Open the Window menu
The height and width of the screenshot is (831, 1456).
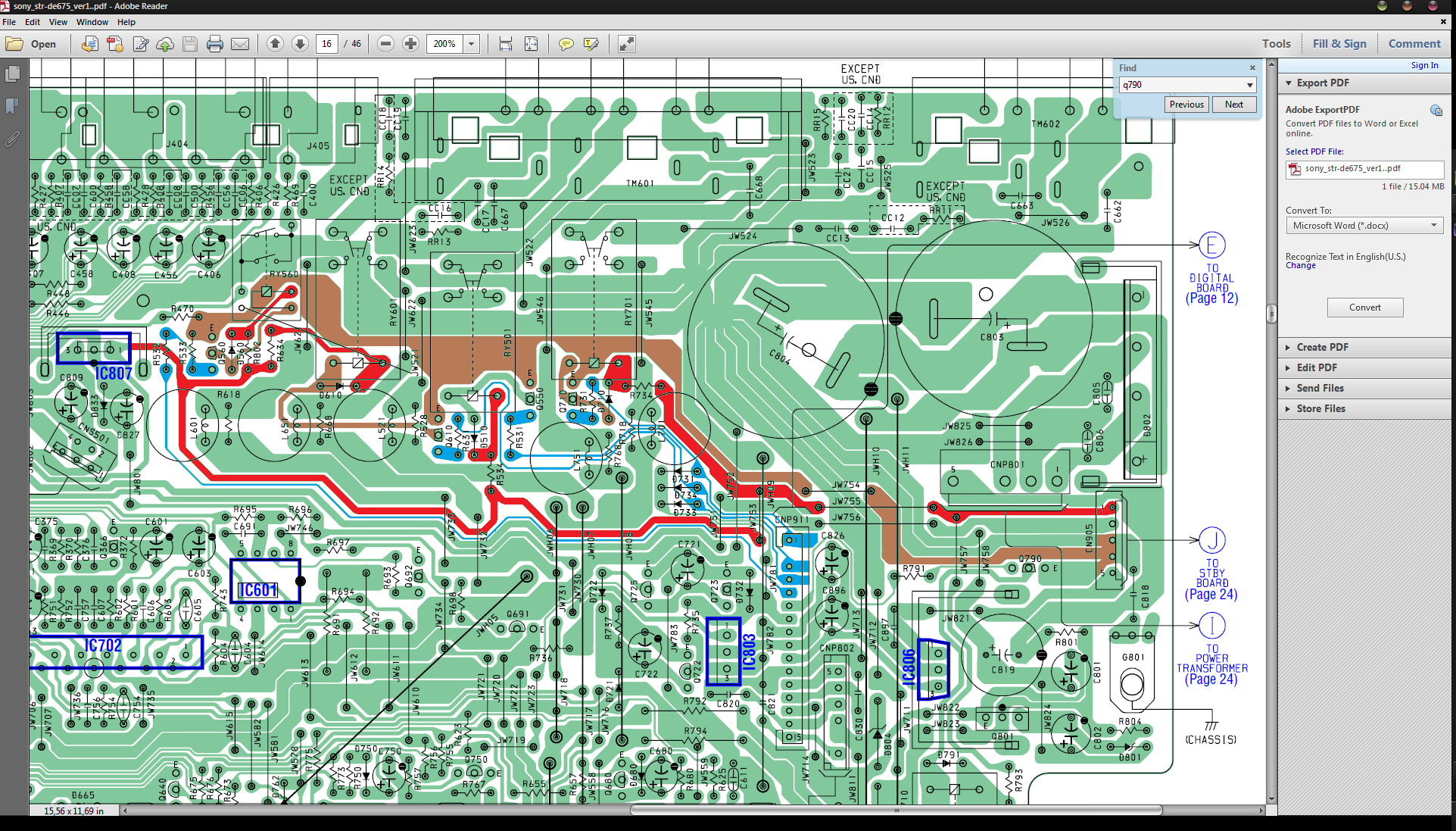tap(92, 22)
